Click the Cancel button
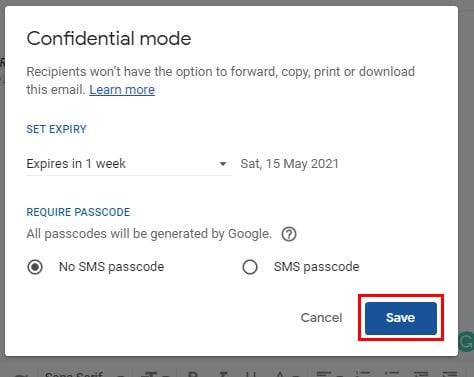Screen dimensions: 474x377 point(321,318)
